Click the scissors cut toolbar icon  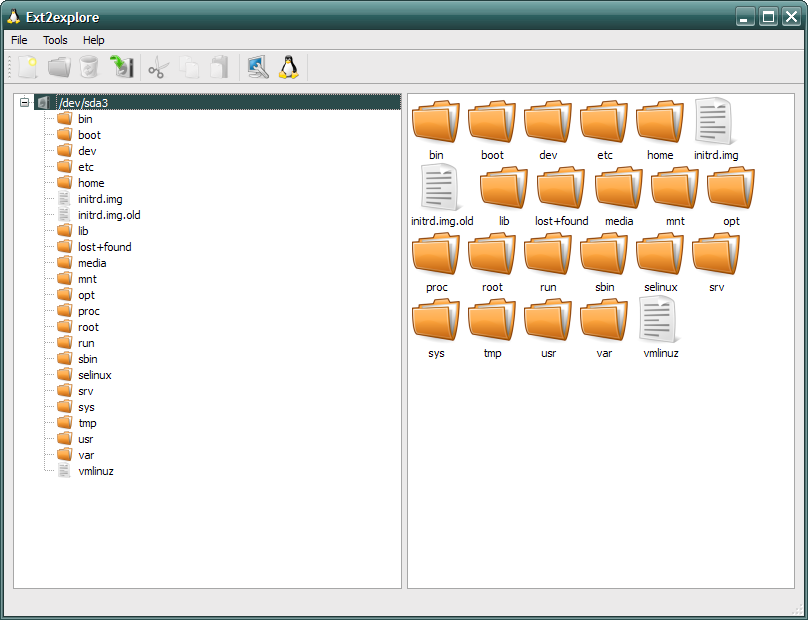coord(159,67)
